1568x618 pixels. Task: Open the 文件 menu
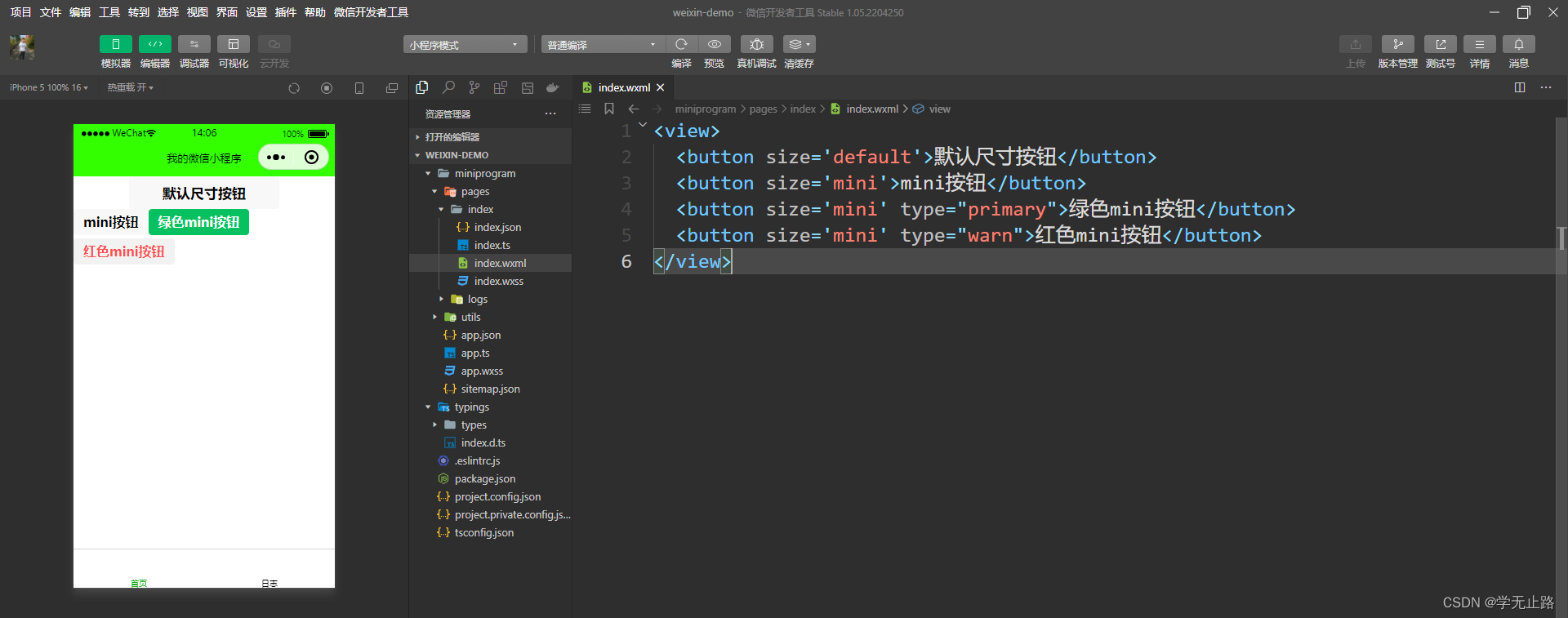[x=51, y=12]
